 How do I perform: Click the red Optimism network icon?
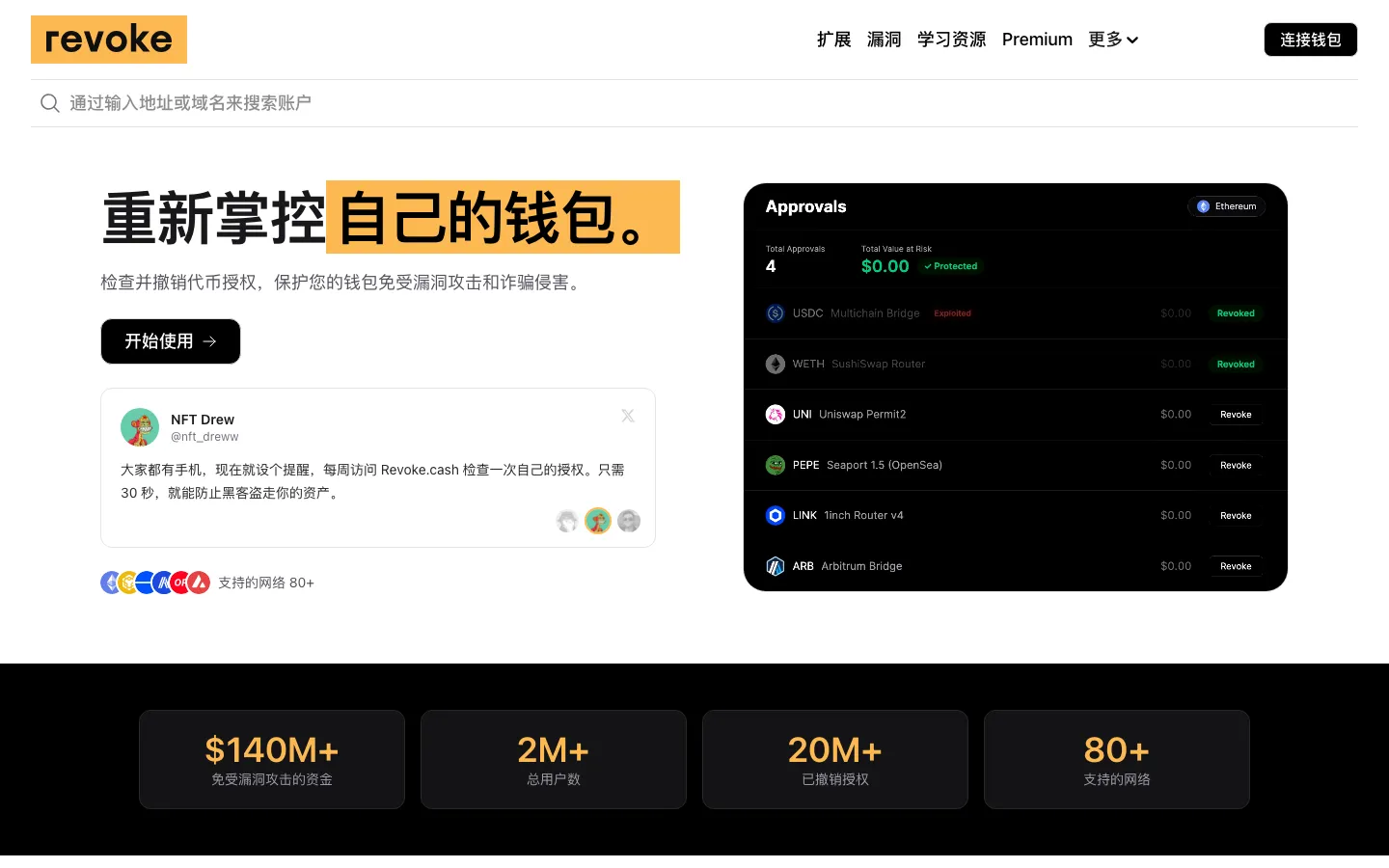click(x=181, y=583)
